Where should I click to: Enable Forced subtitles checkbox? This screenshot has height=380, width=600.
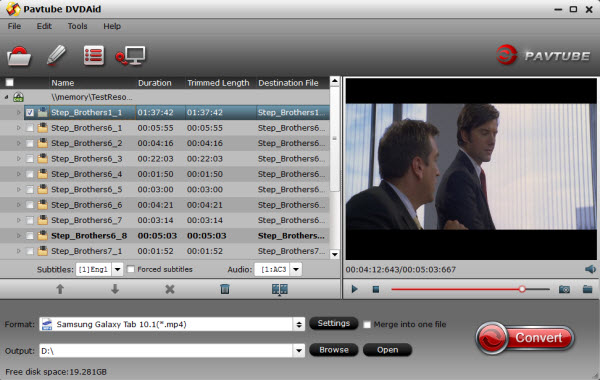pos(131,269)
